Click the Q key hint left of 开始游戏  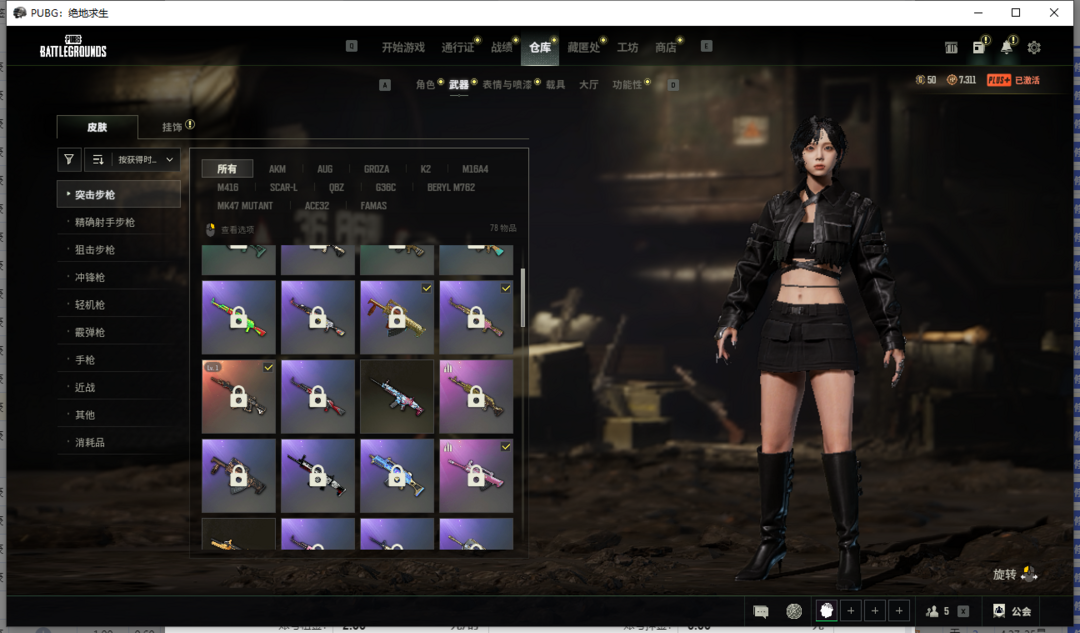pyautogui.click(x=351, y=46)
